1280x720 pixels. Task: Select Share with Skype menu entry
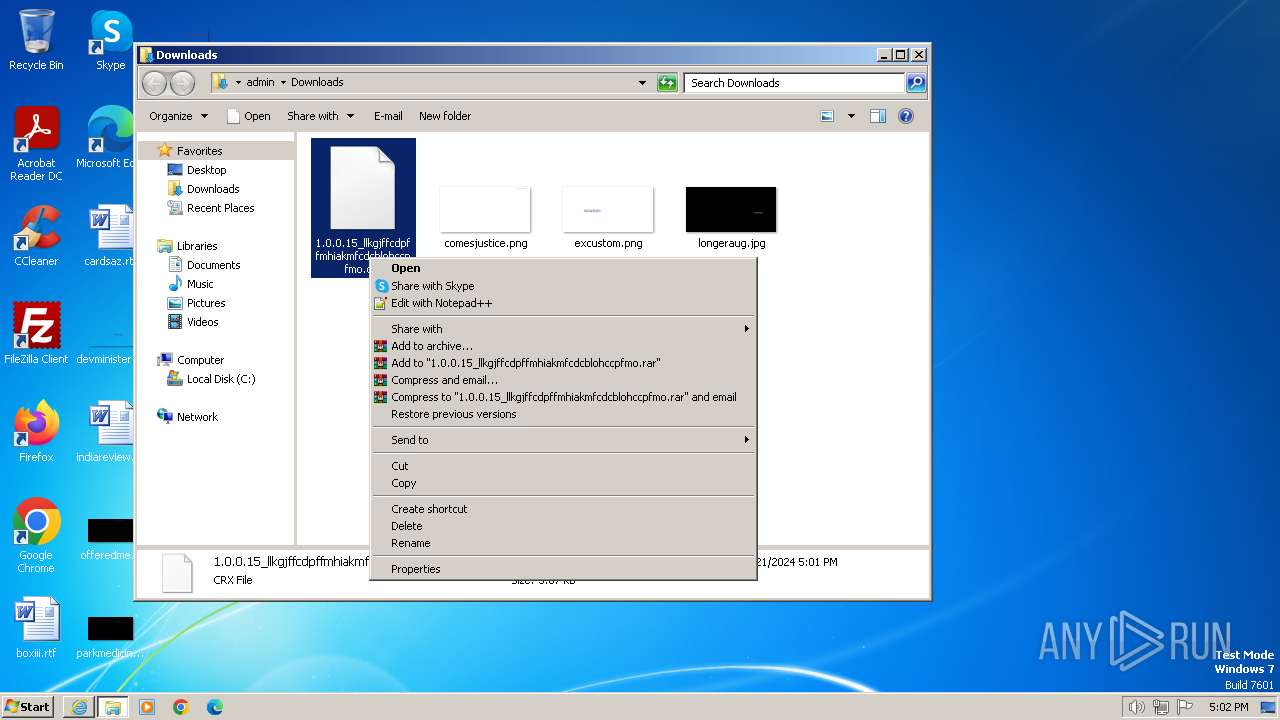pos(563,286)
